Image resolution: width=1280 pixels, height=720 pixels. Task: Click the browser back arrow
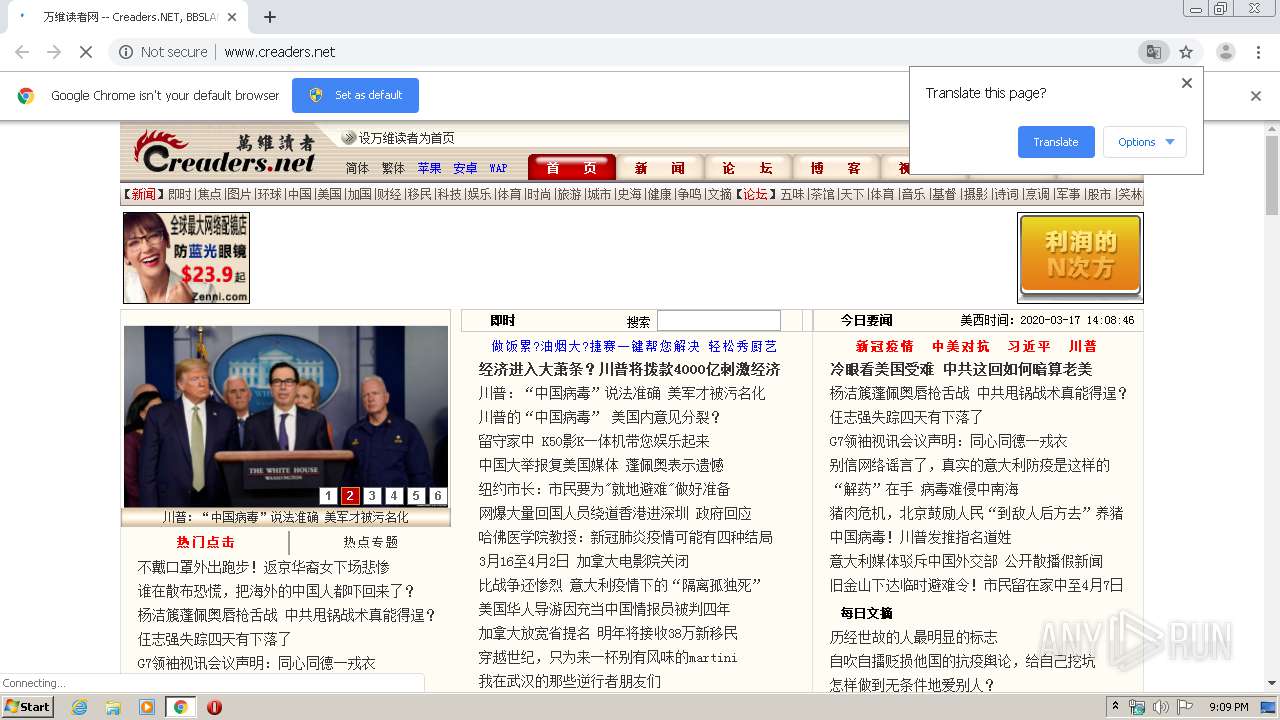pyautogui.click(x=22, y=52)
